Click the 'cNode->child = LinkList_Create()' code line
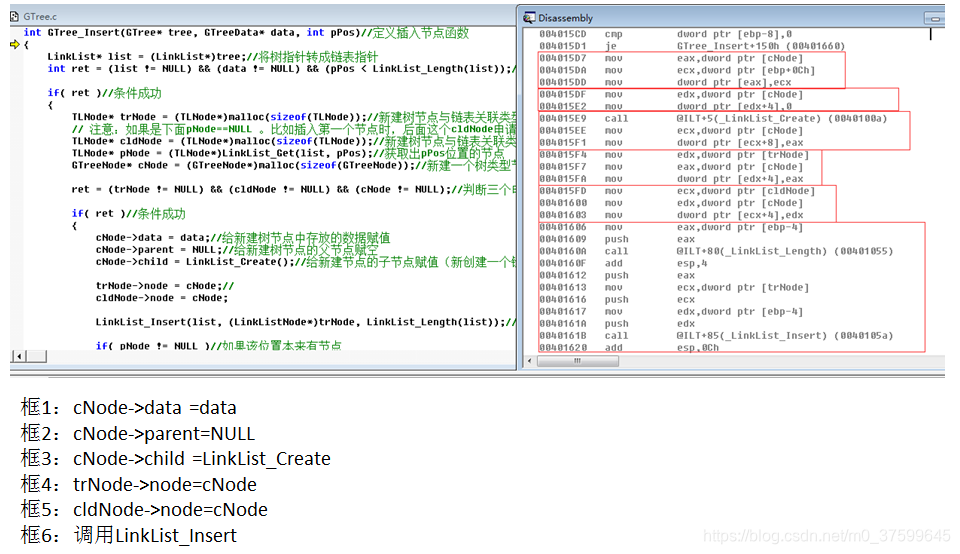This screenshot has width=960, height=554. 306,261
